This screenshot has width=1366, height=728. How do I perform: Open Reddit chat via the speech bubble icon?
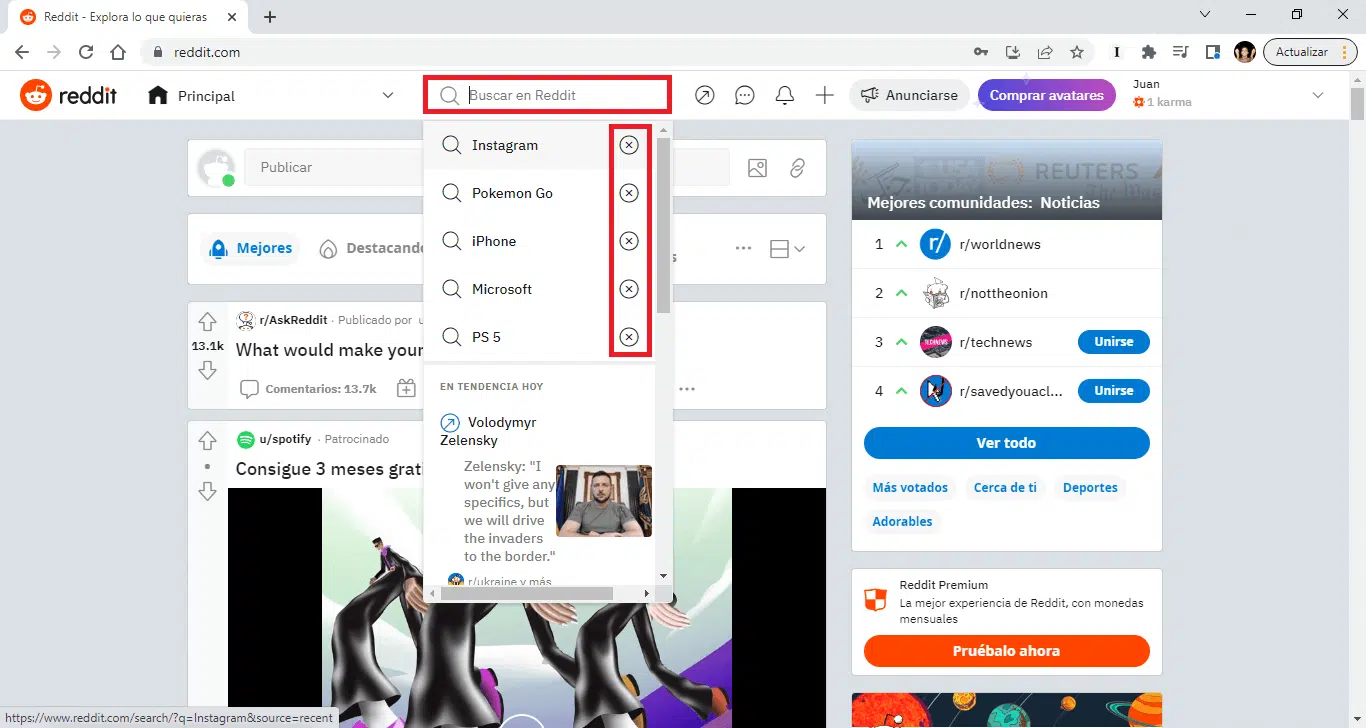[x=744, y=94]
